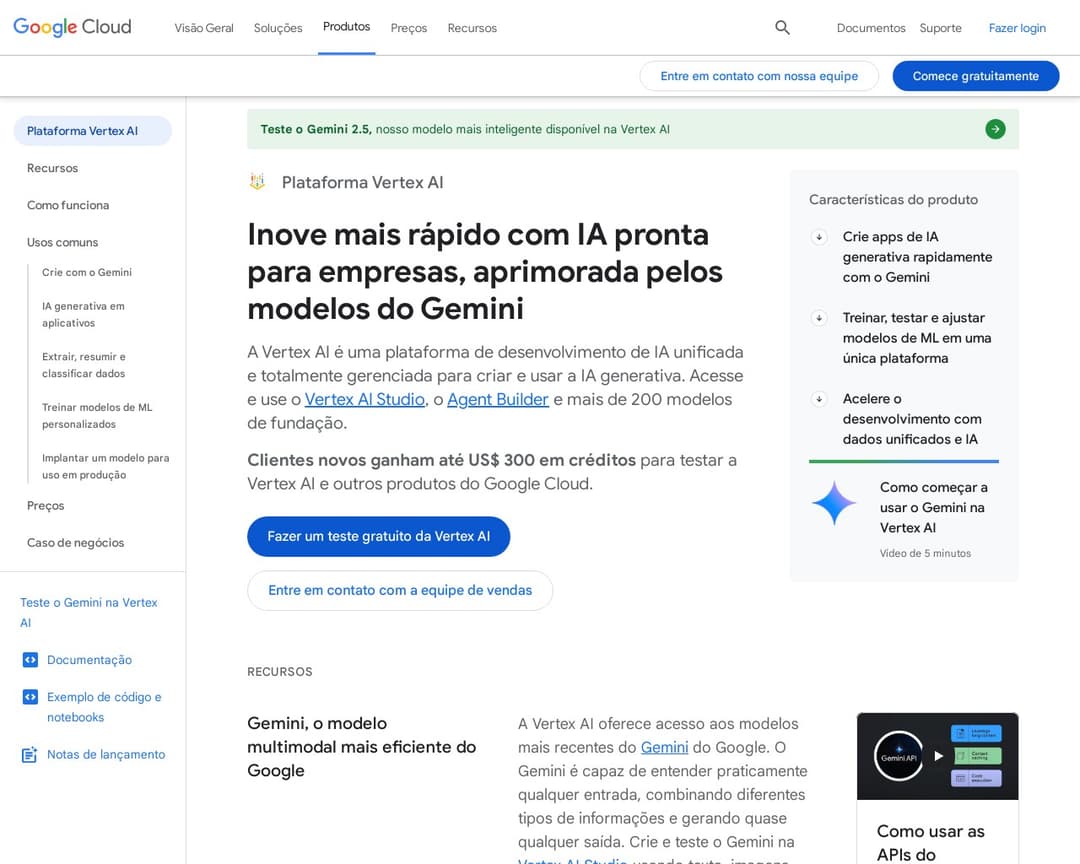The height and width of the screenshot is (864, 1080).
Task: Play the Gemini API video thumbnail
Action: 937,756
